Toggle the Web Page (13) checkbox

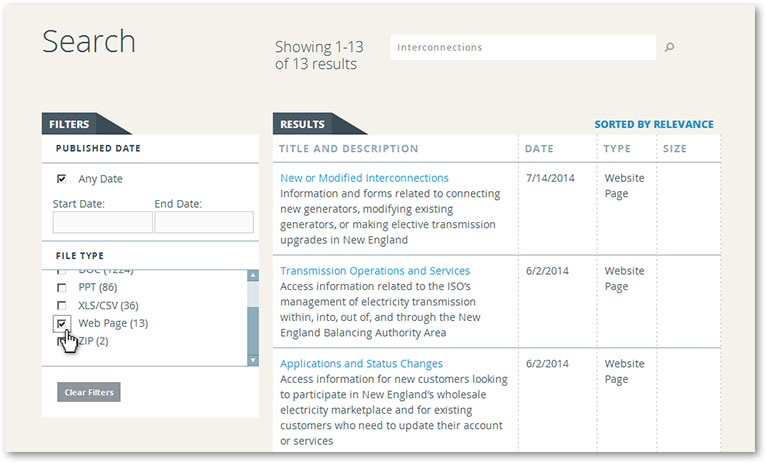62,323
